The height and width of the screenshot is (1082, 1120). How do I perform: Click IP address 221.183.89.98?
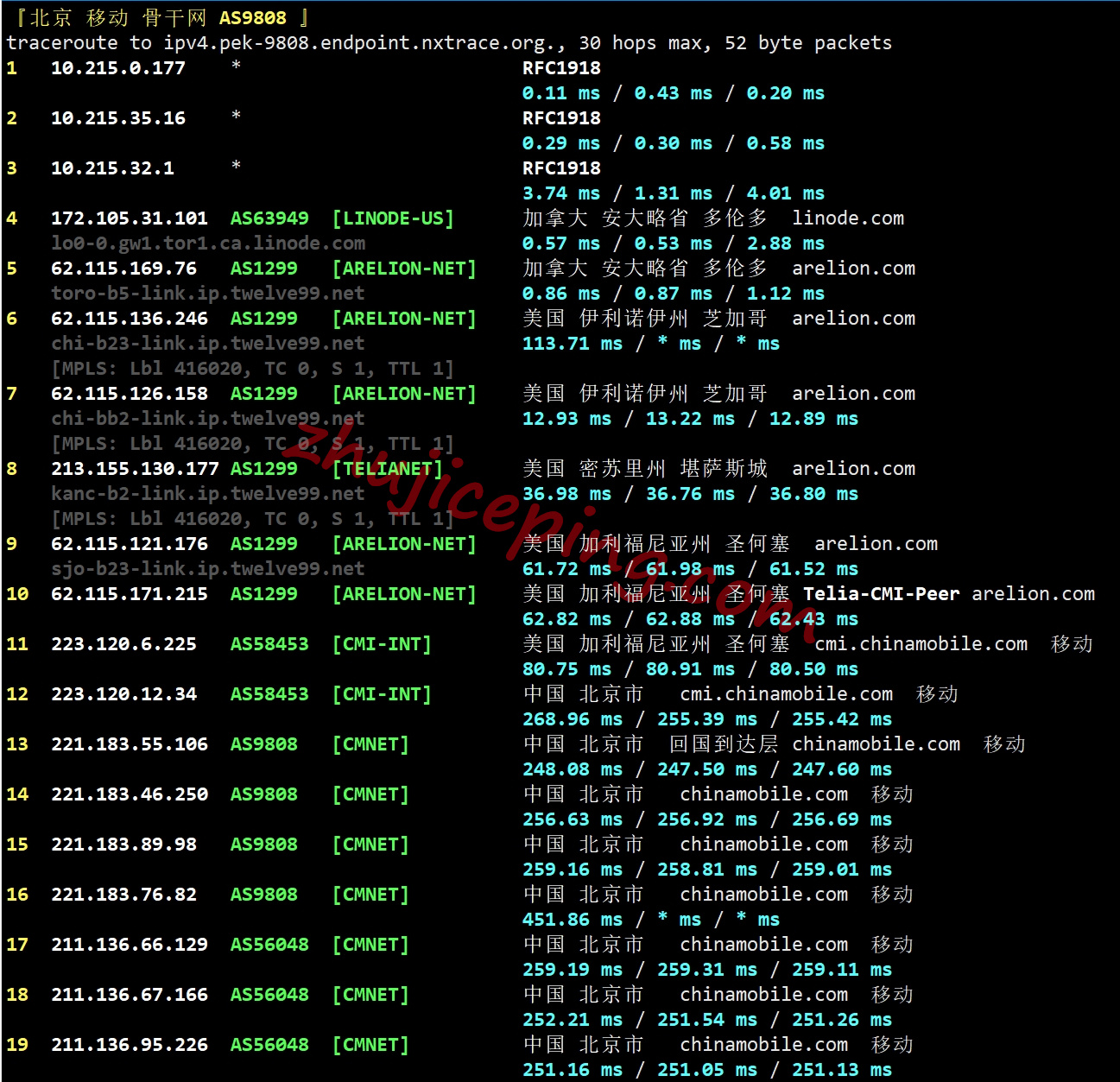123,845
